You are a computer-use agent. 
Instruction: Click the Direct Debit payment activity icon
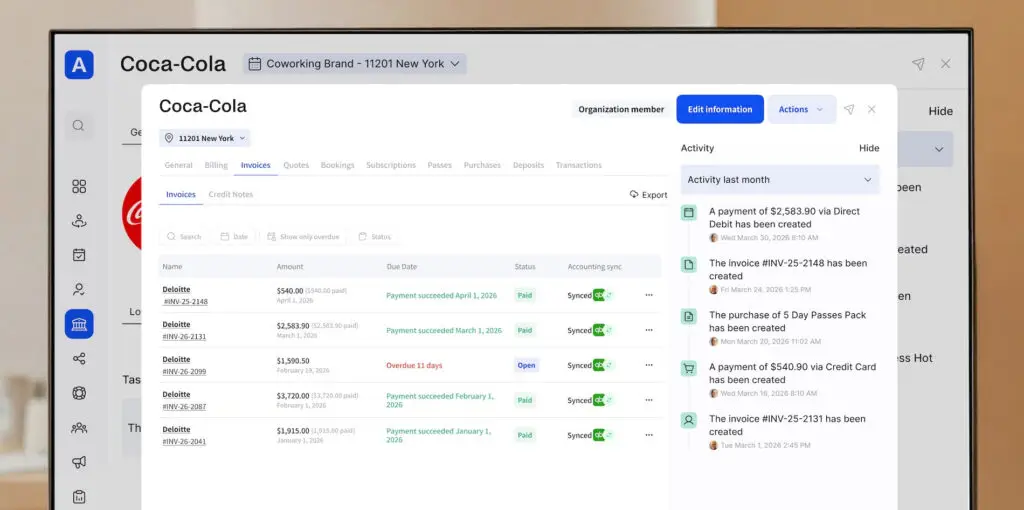688,212
